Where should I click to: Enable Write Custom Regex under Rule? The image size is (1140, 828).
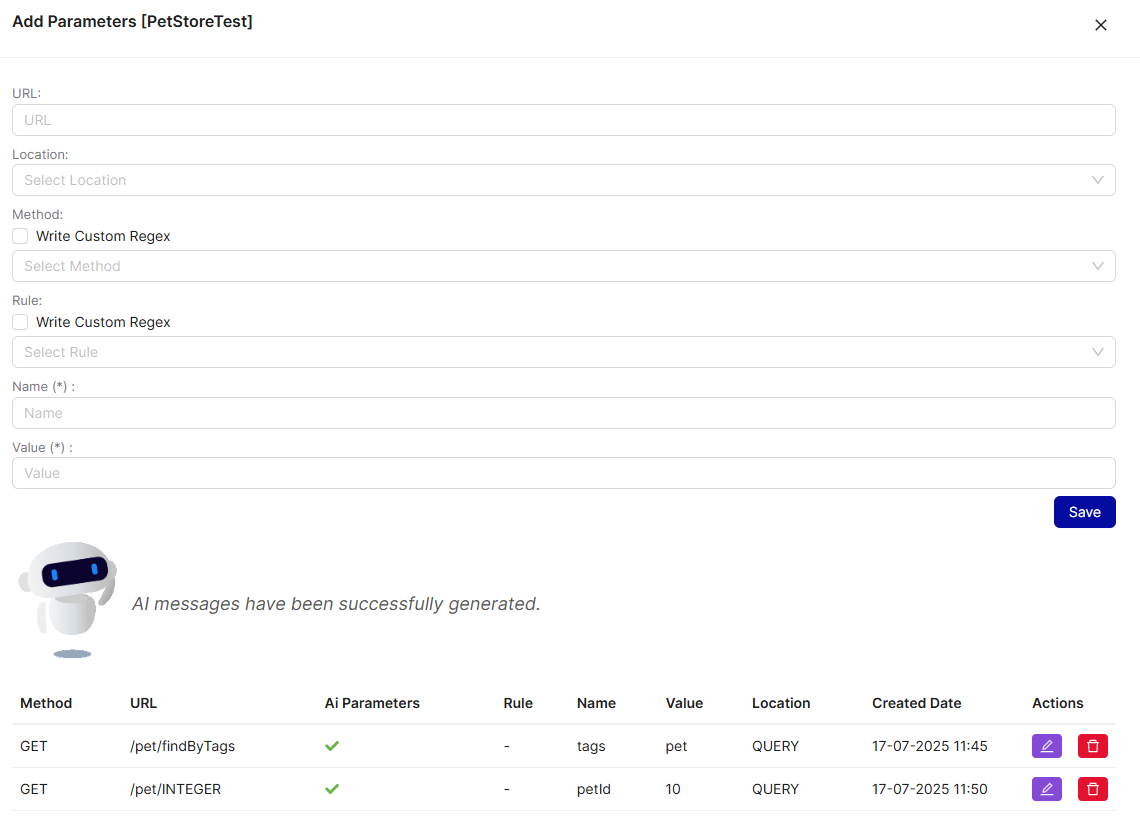pos(20,322)
